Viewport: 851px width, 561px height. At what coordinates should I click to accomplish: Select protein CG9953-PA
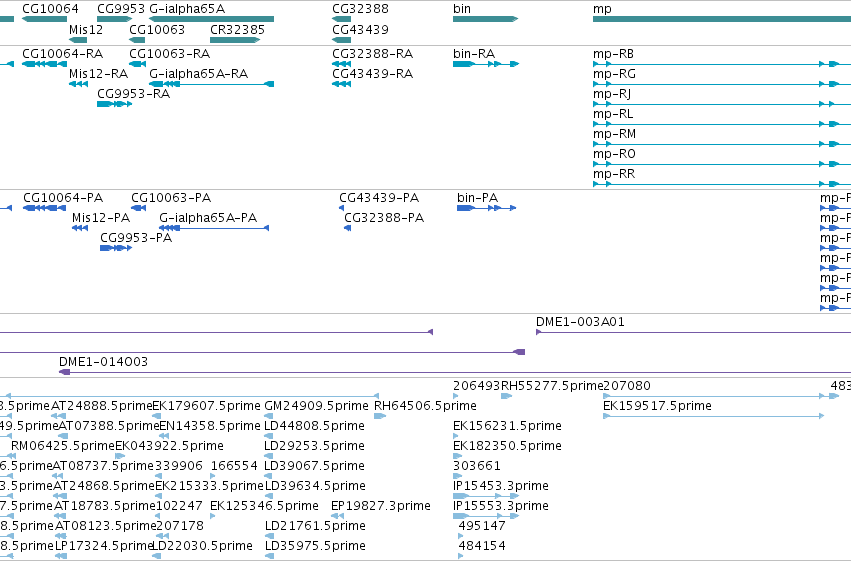136,238
